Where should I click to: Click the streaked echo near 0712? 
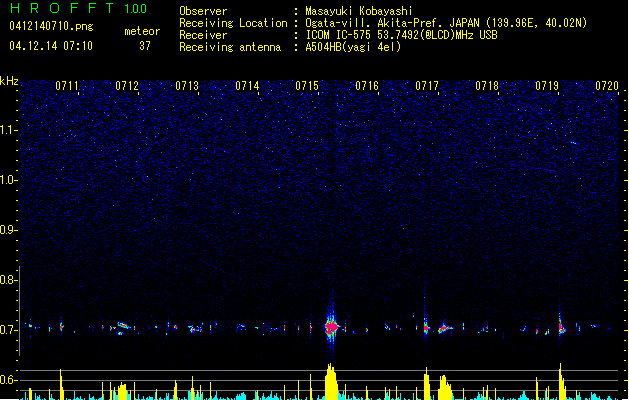point(122,327)
